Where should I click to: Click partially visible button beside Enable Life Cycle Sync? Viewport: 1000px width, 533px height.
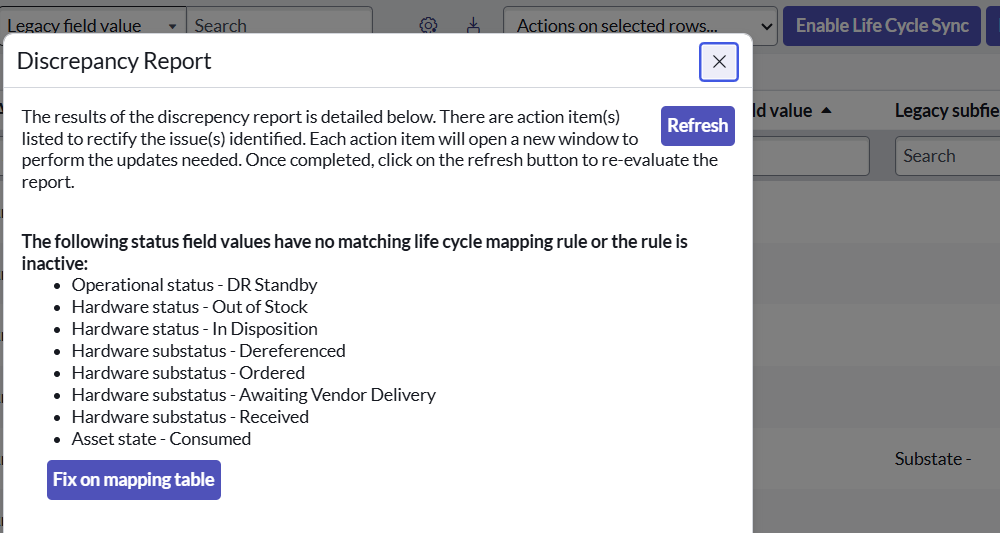point(993,26)
